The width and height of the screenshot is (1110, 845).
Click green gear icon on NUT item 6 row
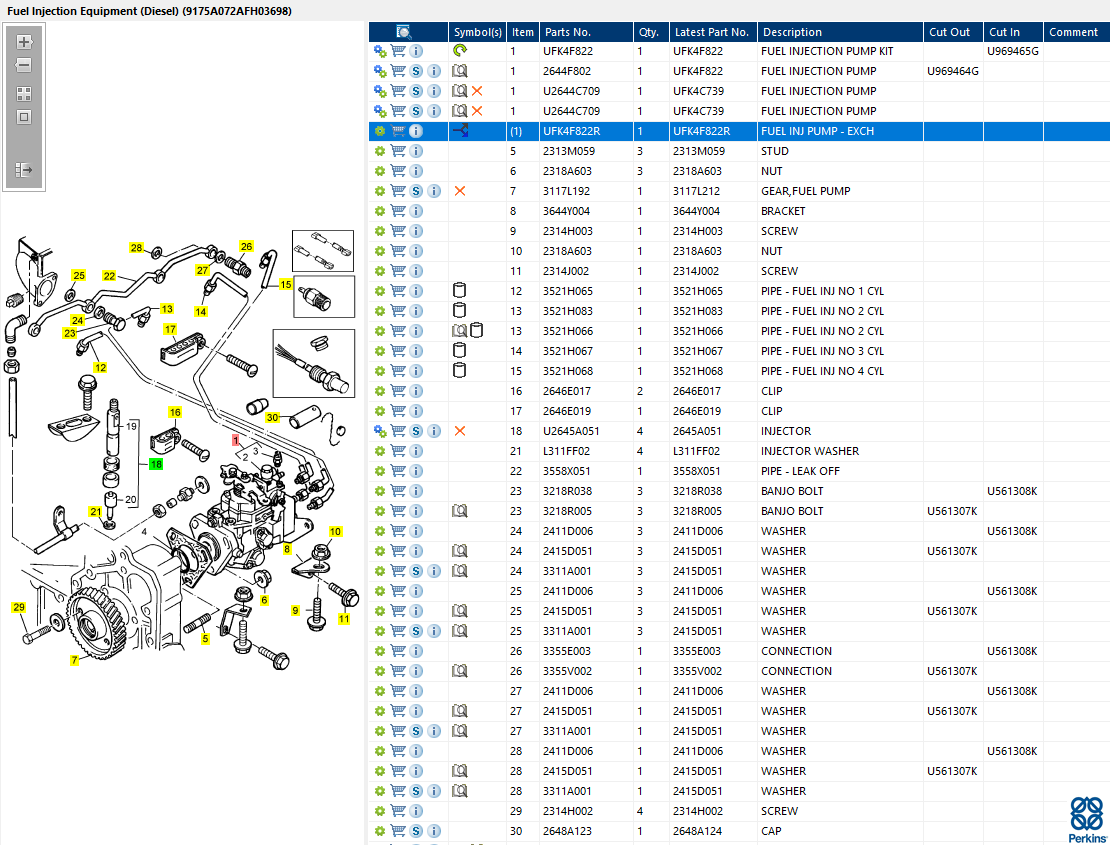[380, 171]
